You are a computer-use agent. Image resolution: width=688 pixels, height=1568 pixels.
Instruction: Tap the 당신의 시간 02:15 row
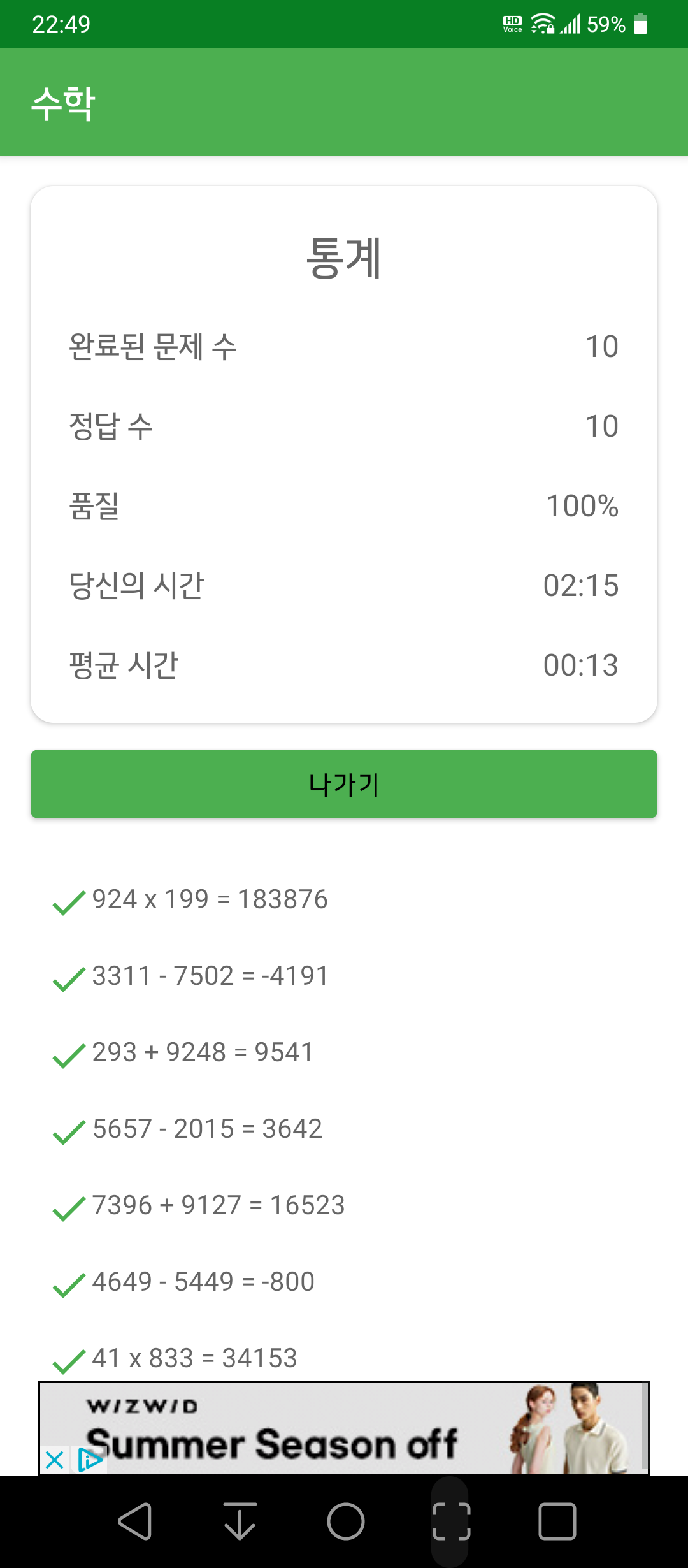344,585
